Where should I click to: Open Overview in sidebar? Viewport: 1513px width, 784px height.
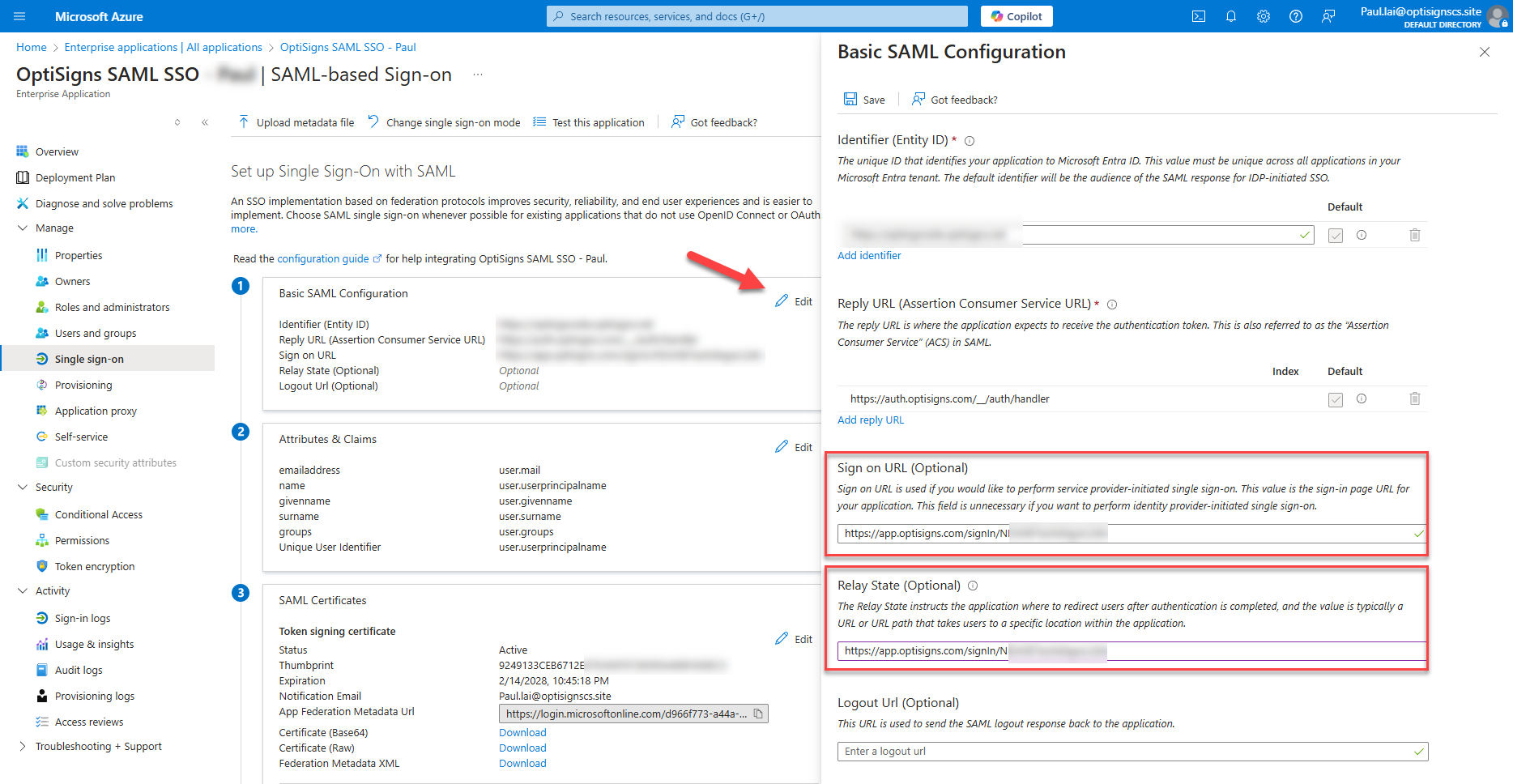[57, 151]
